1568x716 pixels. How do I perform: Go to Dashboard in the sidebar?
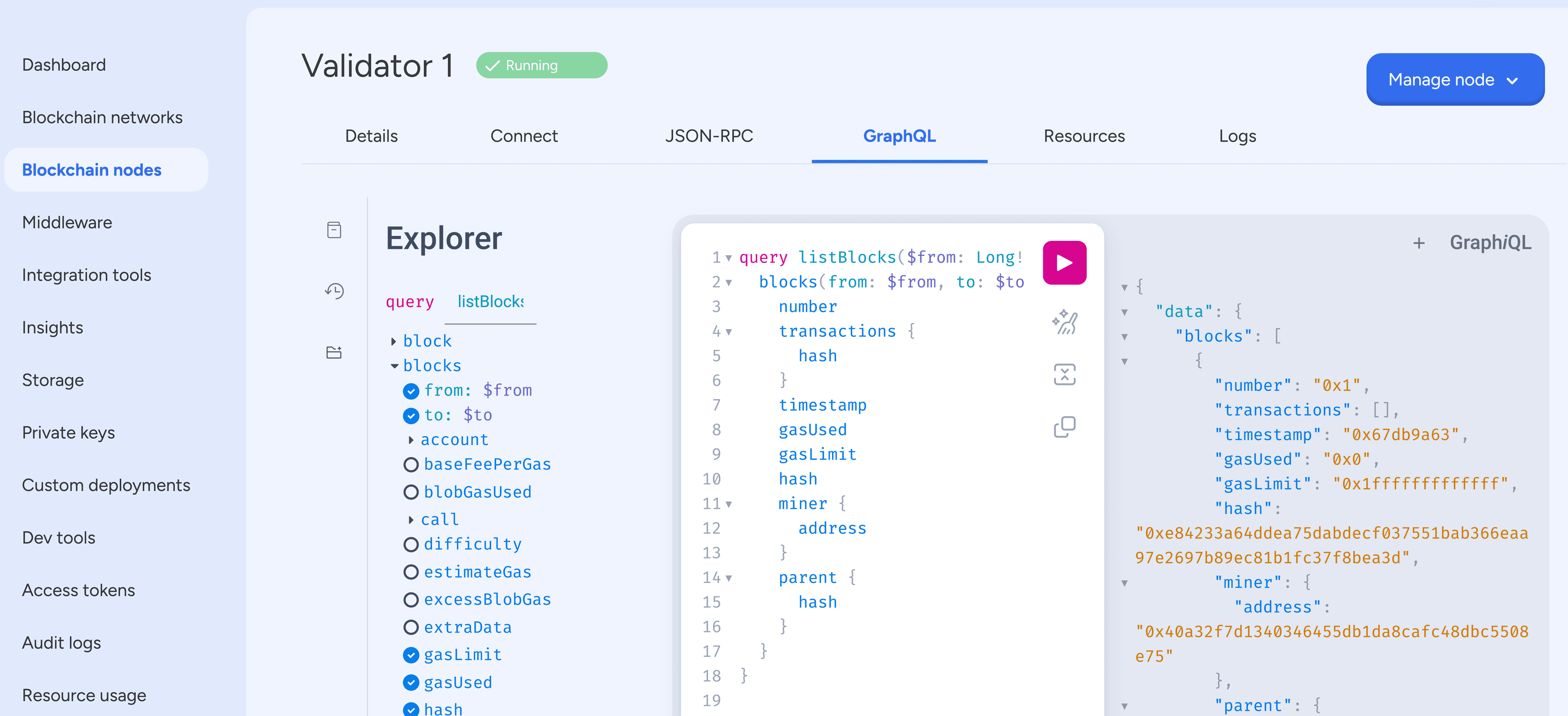tap(64, 64)
